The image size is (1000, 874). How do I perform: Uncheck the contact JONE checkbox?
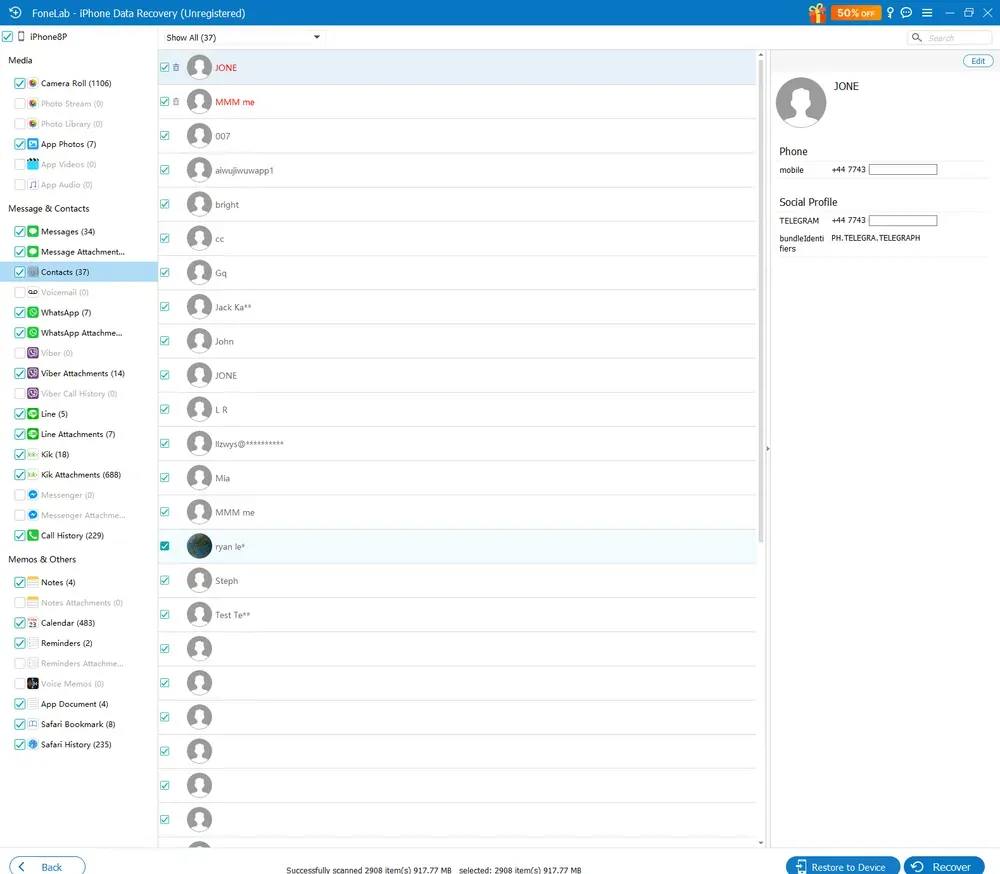(164, 67)
